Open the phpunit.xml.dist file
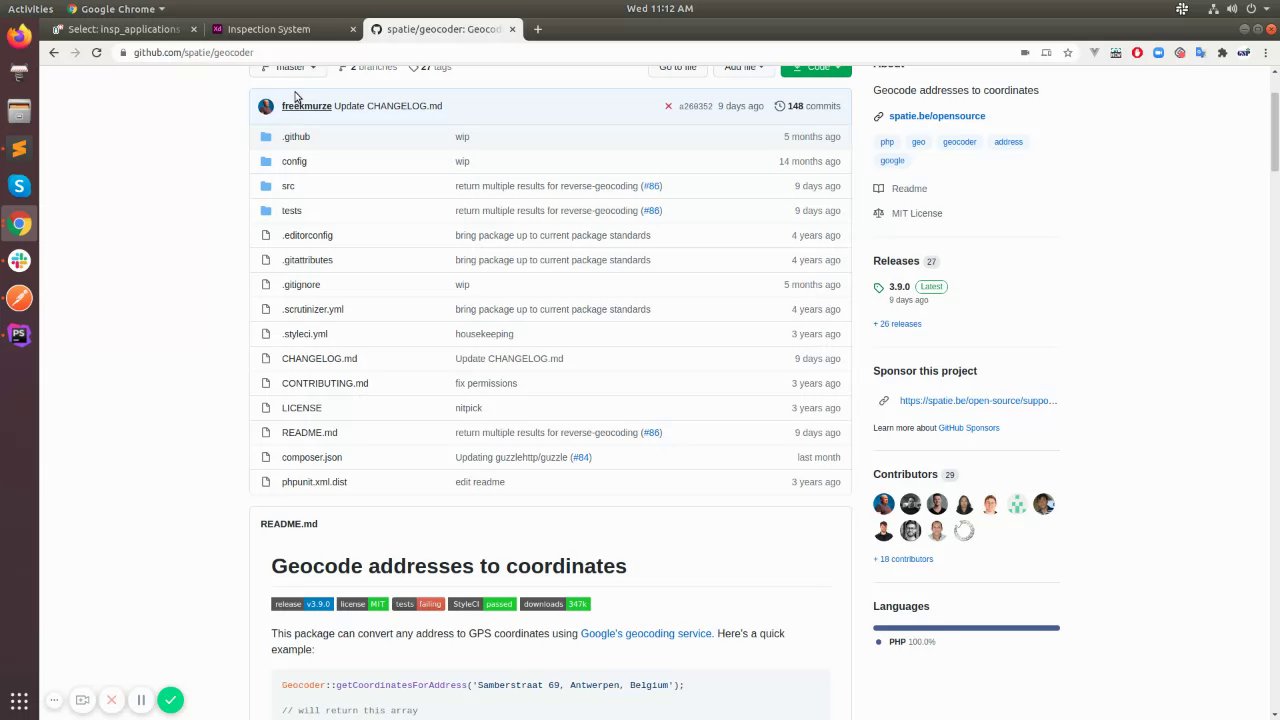 tap(314, 482)
